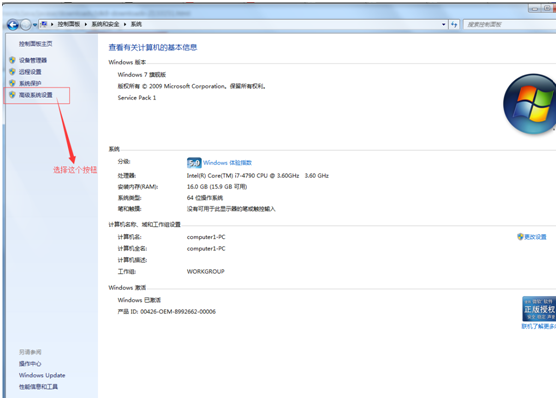558x400 pixels.
Task: Expand the arrow after 系统和安全 breadcrumb
Action: tap(125, 24)
